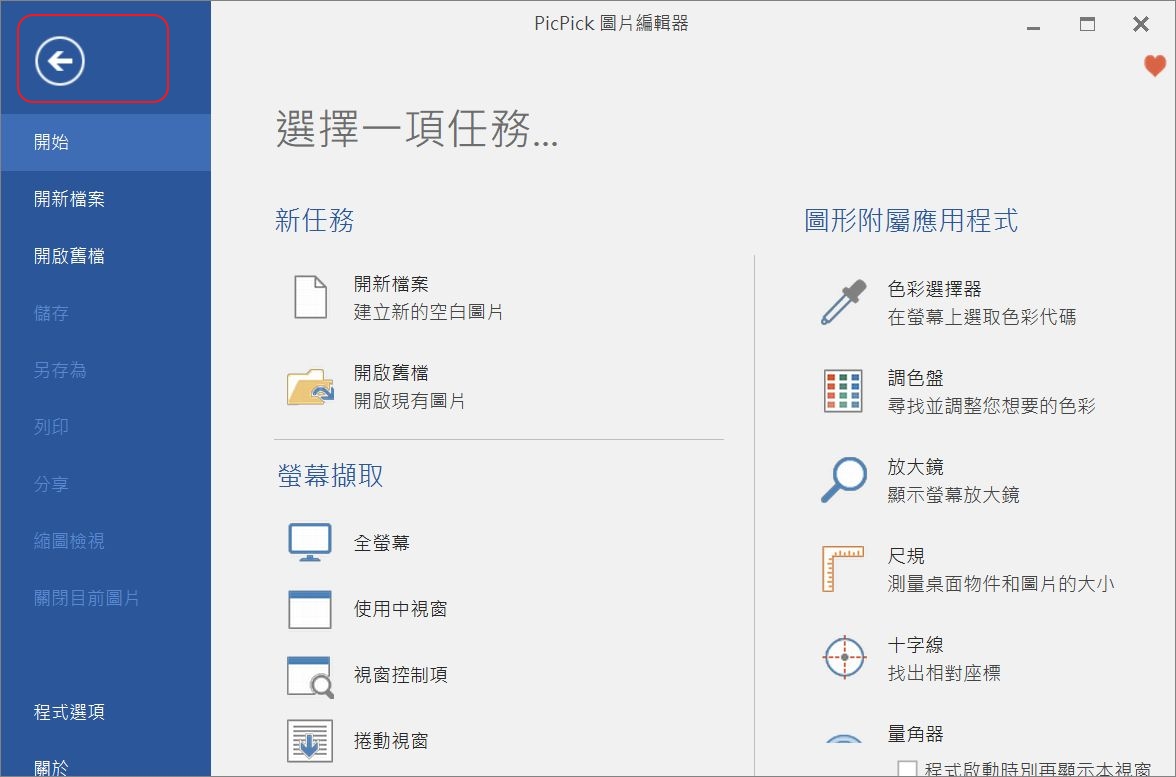Viewport: 1176px width, 777px height.
Task: Click the 捲動視窗 capture label
Action: click(391, 740)
